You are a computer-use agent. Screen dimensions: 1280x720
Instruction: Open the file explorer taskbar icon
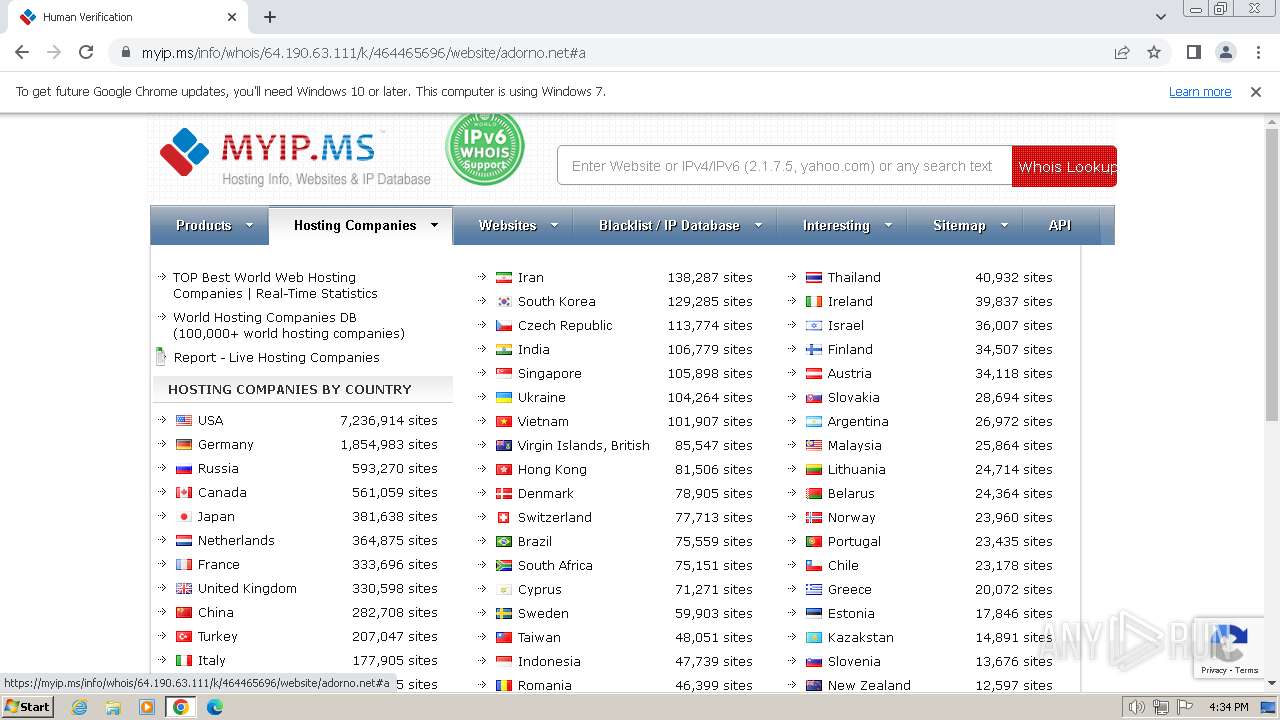[x=113, y=707]
